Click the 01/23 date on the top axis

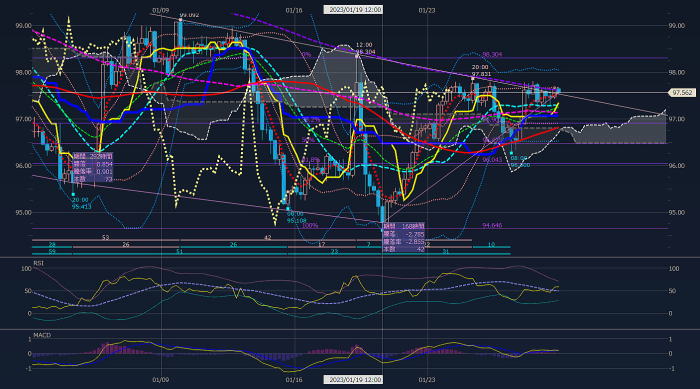coord(427,10)
